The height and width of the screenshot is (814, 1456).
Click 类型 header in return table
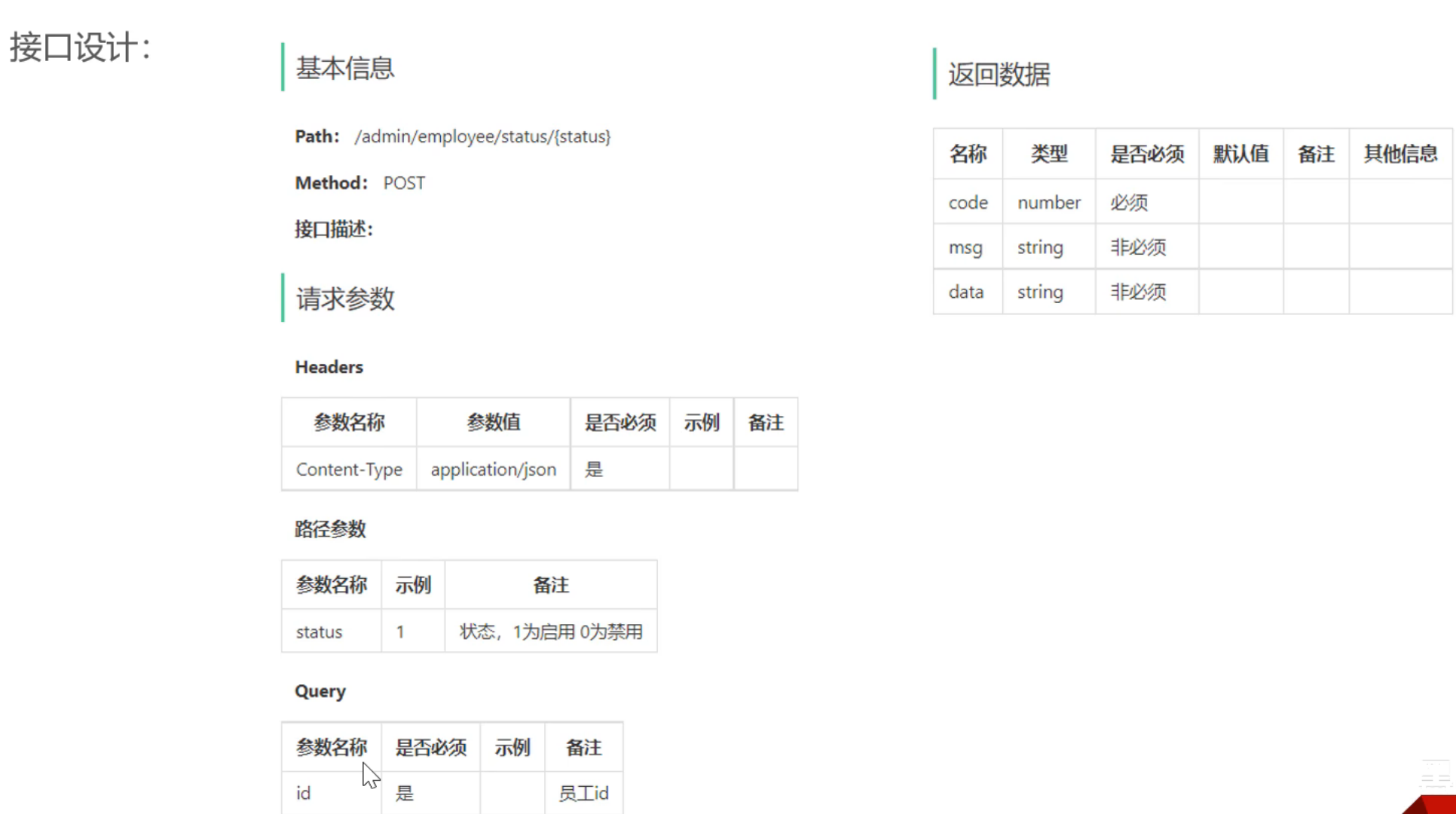(1049, 154)
